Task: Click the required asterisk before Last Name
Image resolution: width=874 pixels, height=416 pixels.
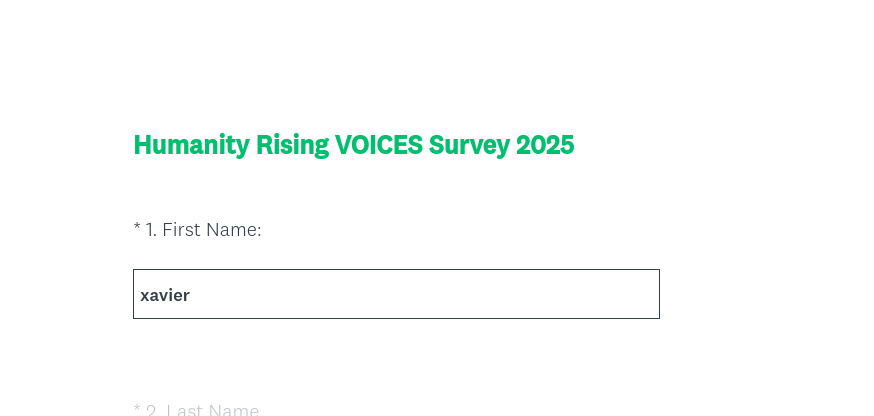Action: click(x=137, y=409)
